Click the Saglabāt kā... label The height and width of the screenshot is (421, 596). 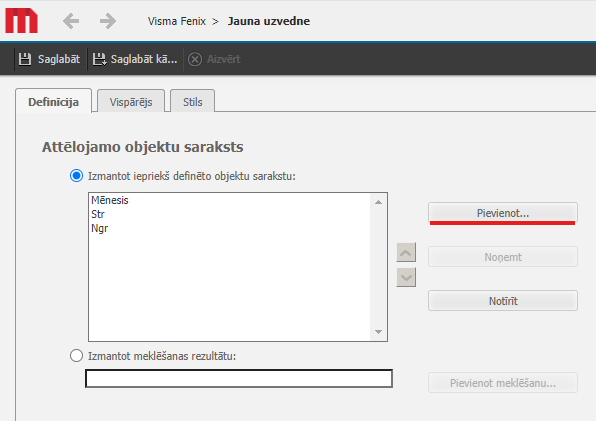pyautogui.click(x=144, y=59)
